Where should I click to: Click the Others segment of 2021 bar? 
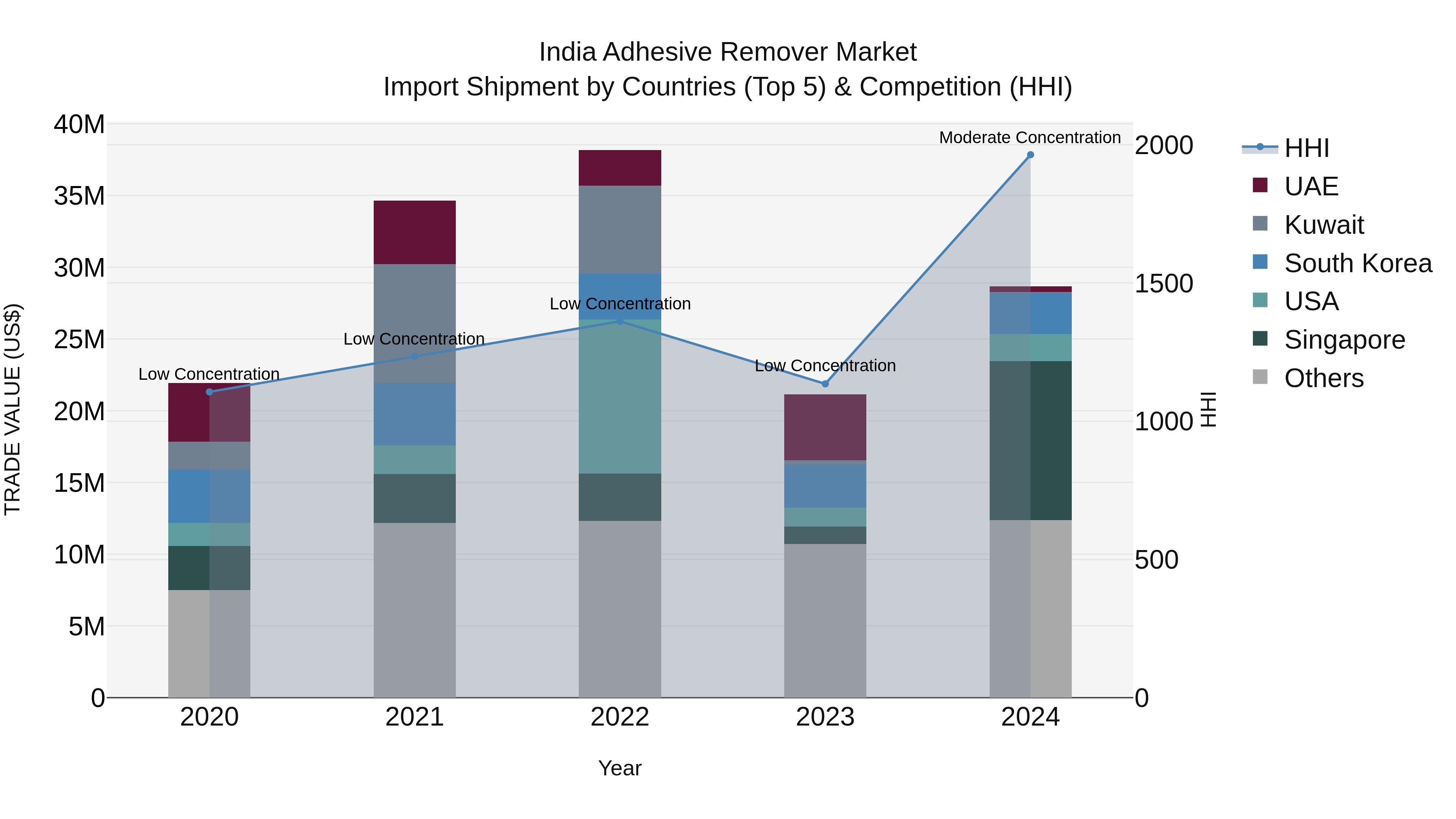(414, 610)
